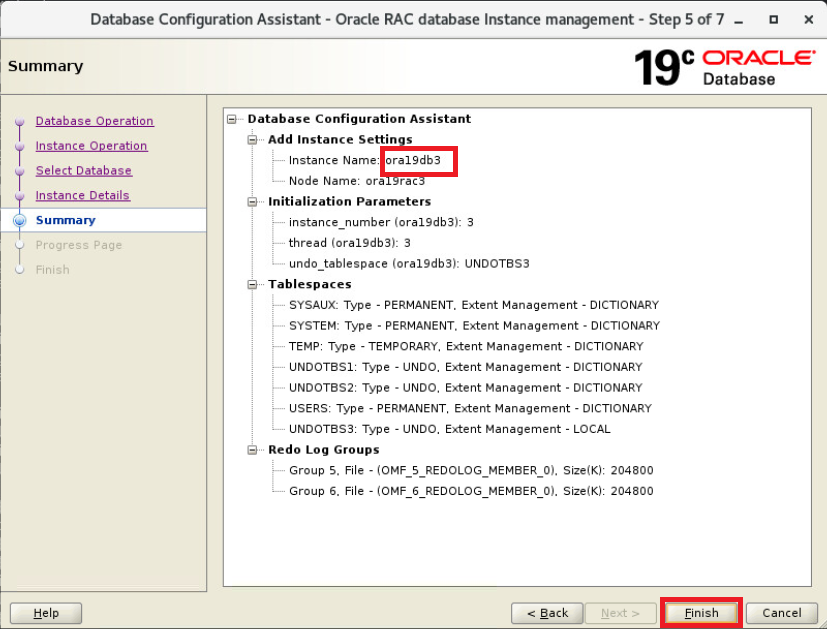
Task: Select the Summary step in sidebar
Action: (65, 220)
